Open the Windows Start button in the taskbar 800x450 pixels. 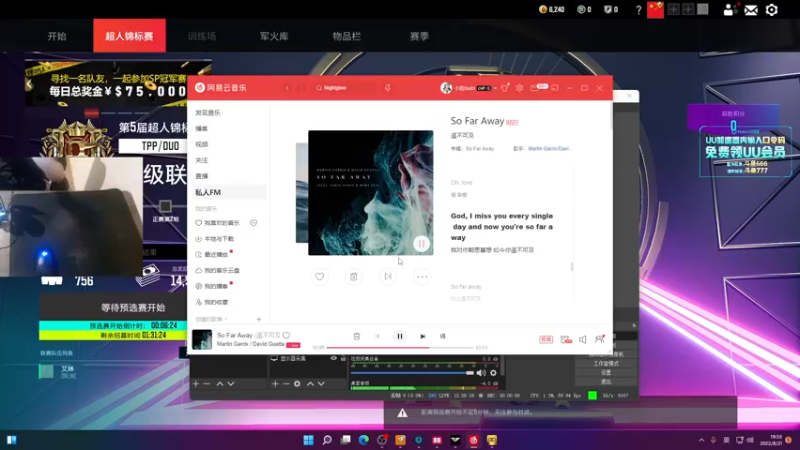click(308, 440)
